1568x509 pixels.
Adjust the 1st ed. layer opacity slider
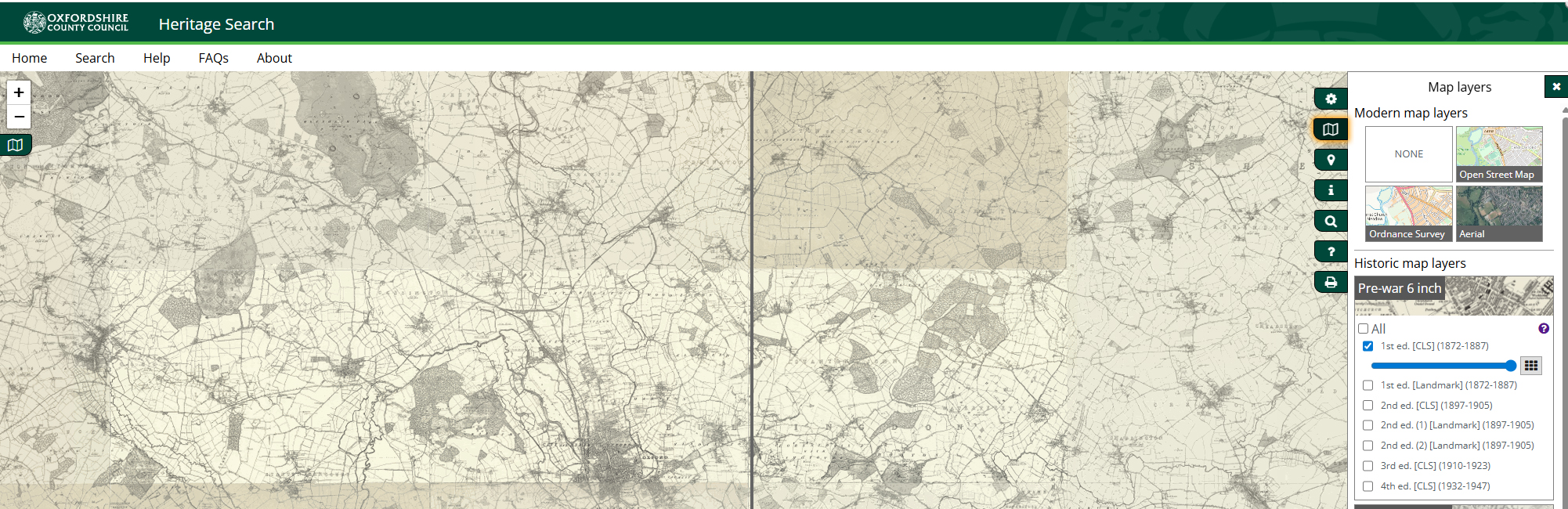(x=1443, y=366)
